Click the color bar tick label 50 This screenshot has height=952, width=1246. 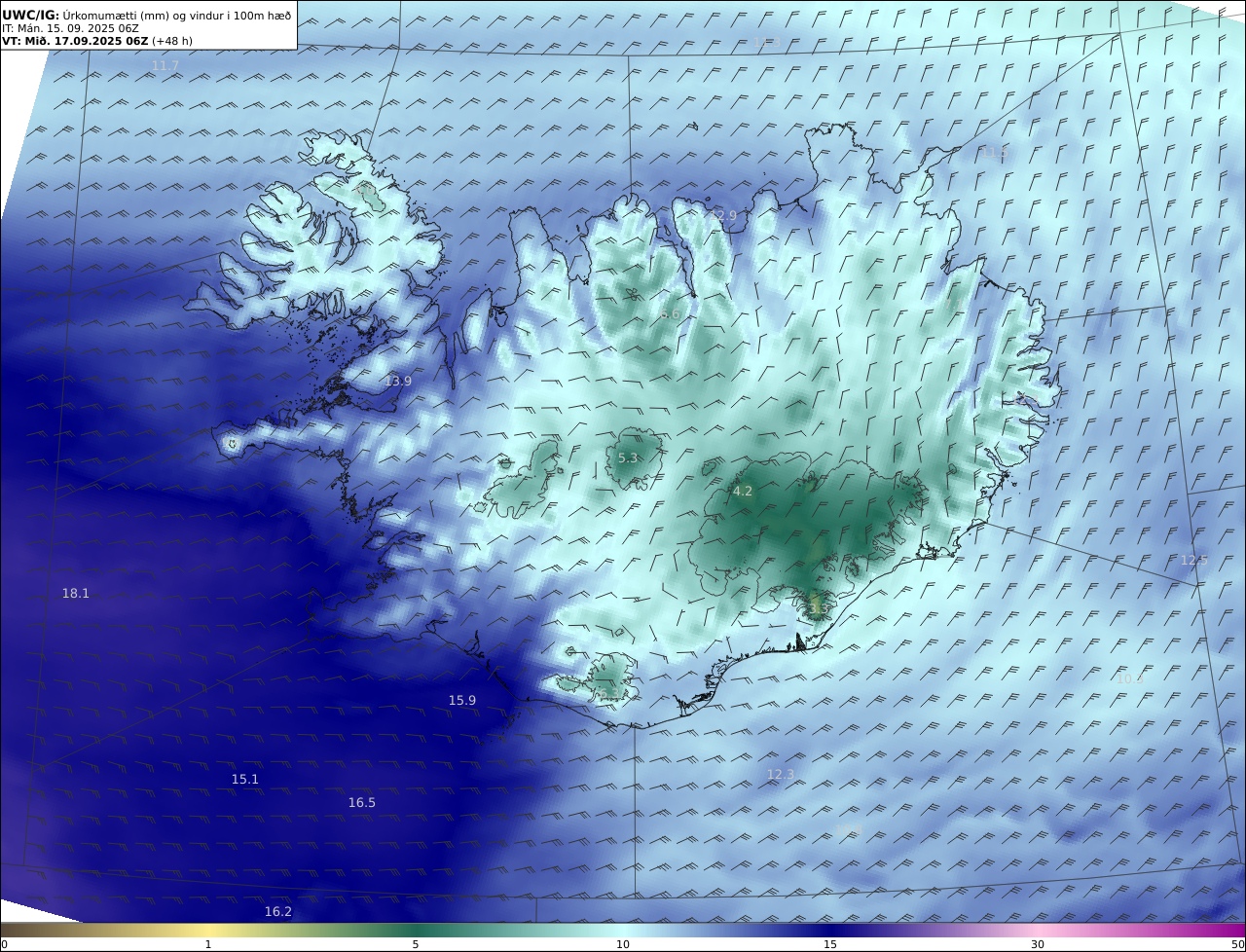(x=1238, y=944)
